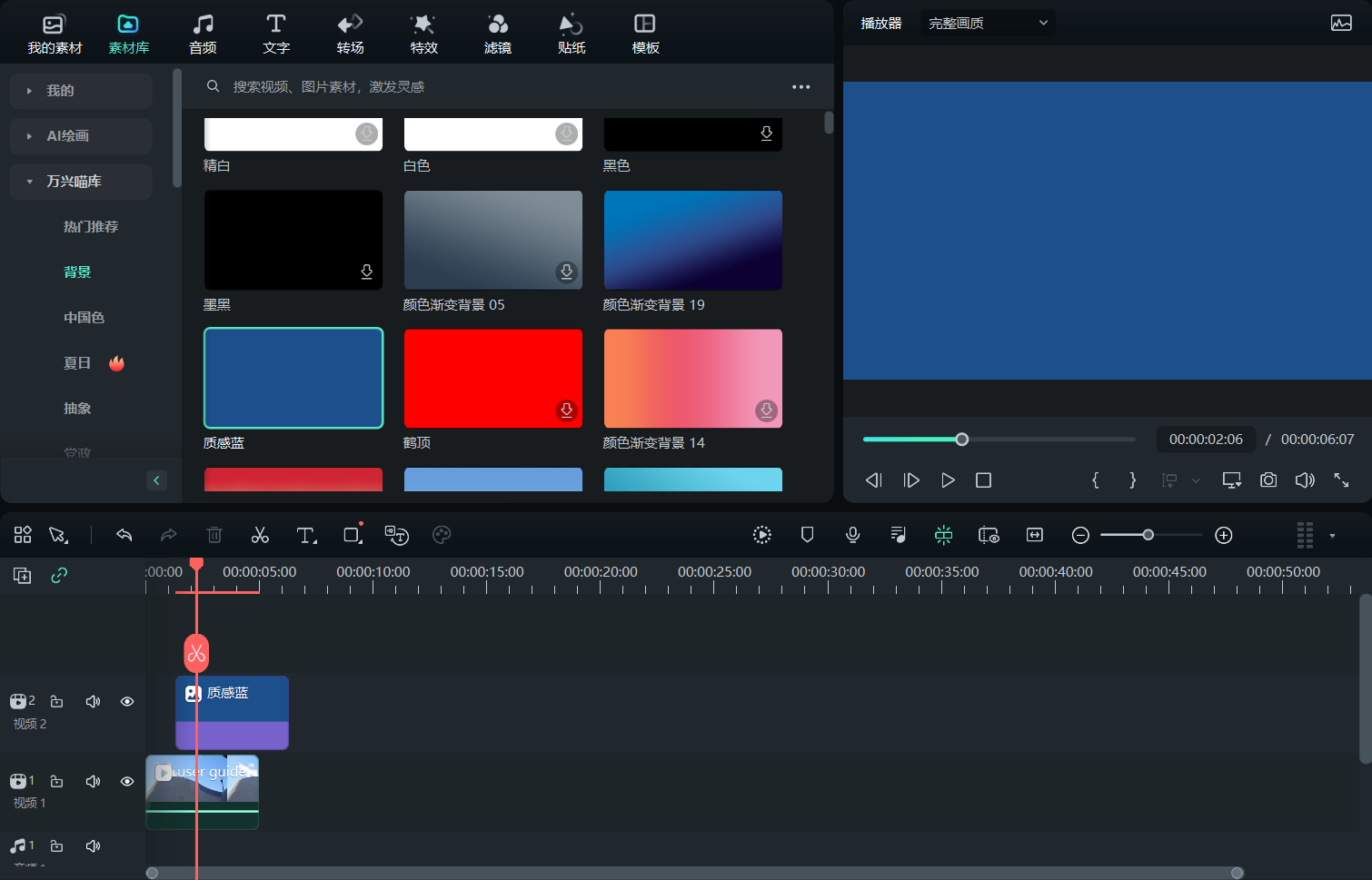Open the 特效 tab

pyautogui.click(x=423, y=34)
